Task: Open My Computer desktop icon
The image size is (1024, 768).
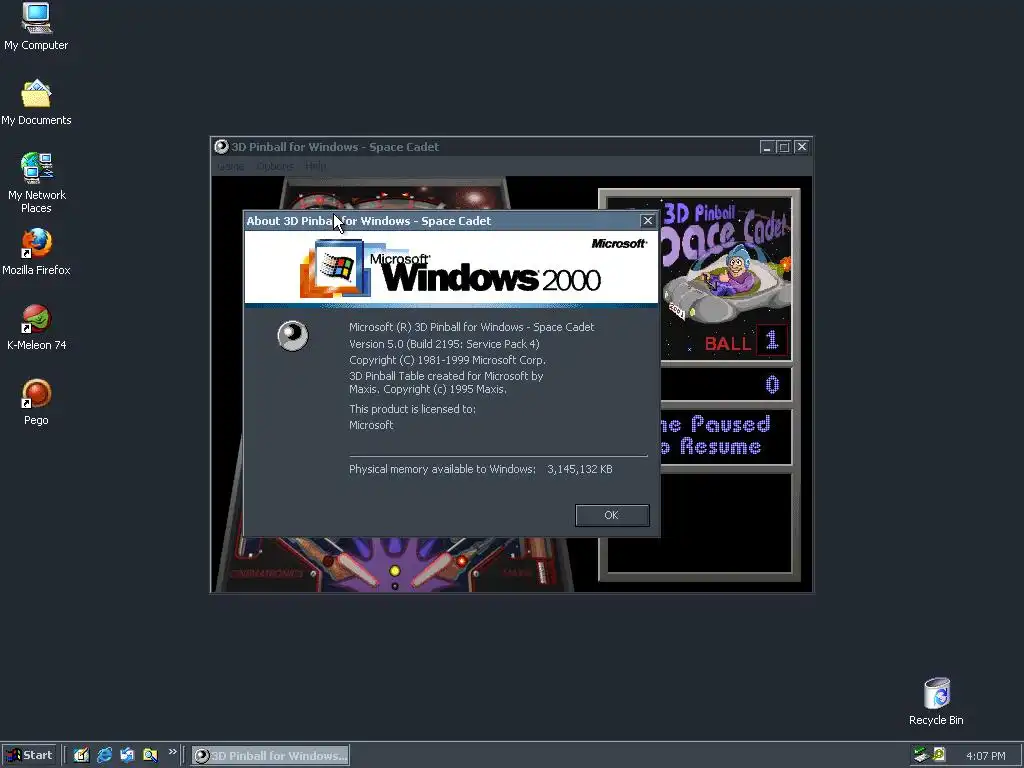Action: (x=36, y=27)
